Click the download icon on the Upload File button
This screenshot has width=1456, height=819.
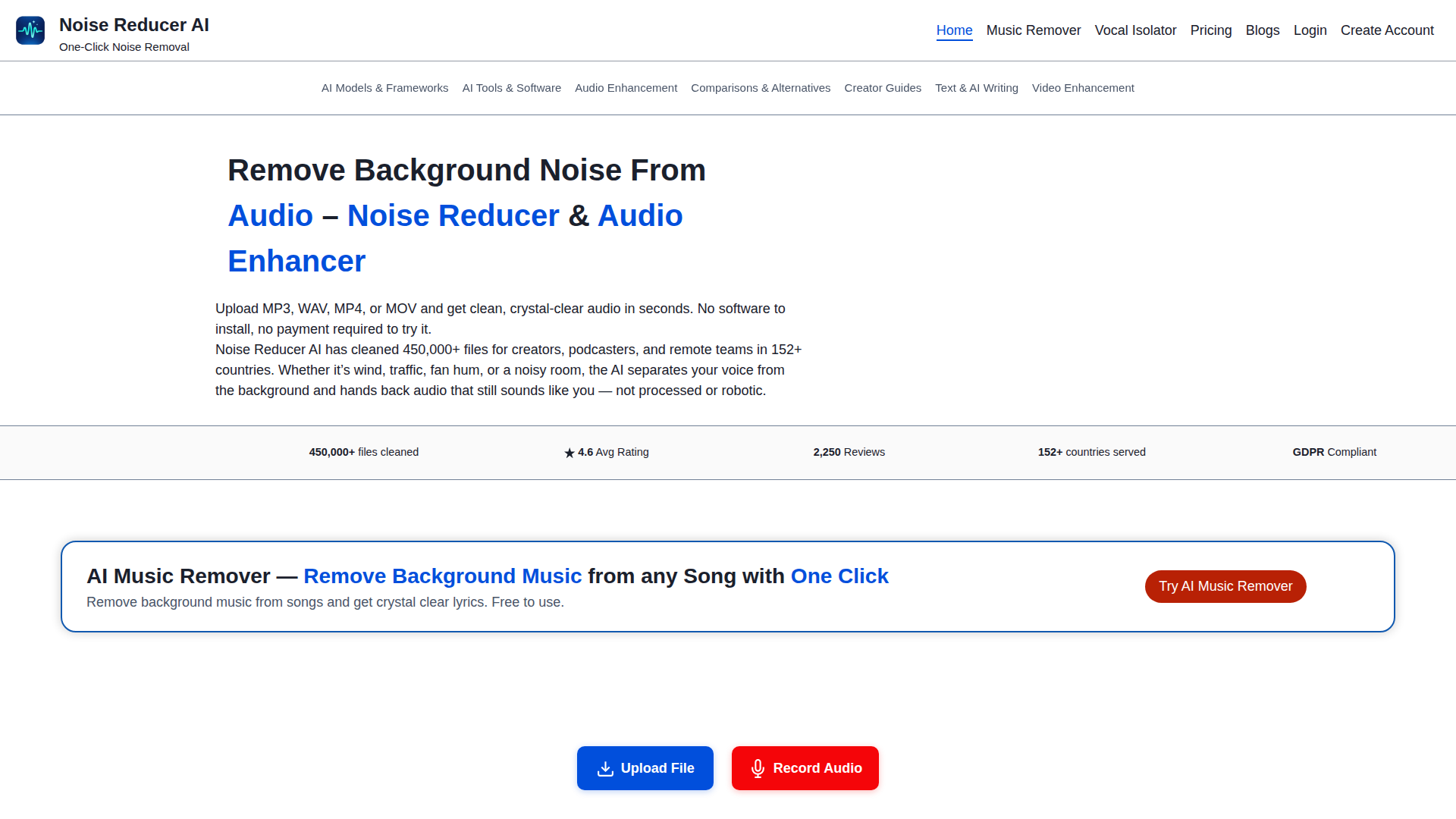tap(605, 768)
